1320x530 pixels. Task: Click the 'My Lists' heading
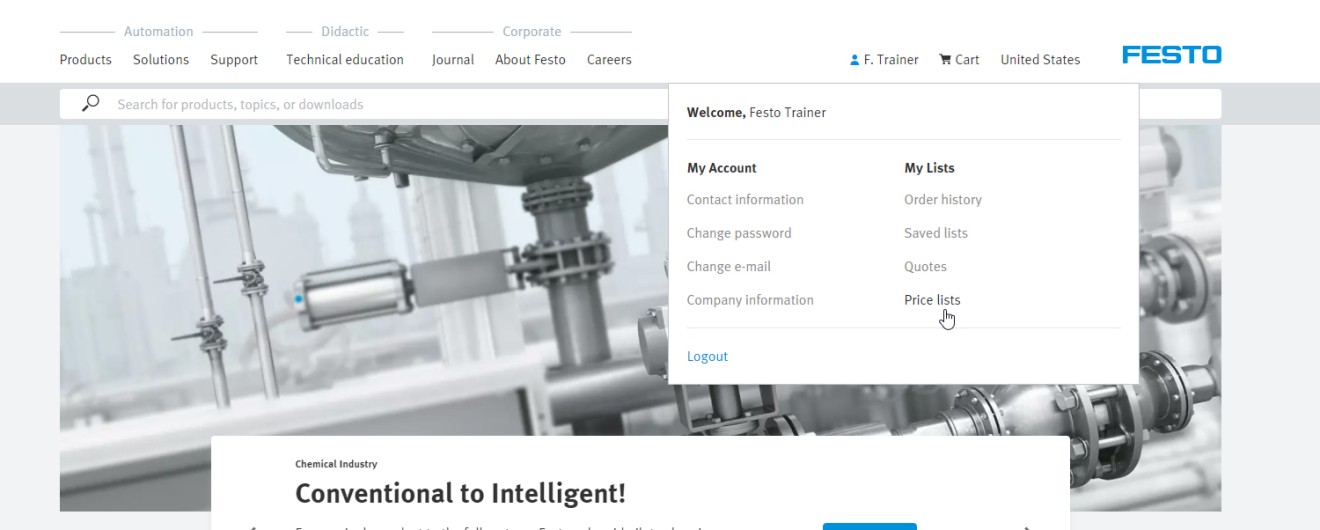(x=929, y=168)
